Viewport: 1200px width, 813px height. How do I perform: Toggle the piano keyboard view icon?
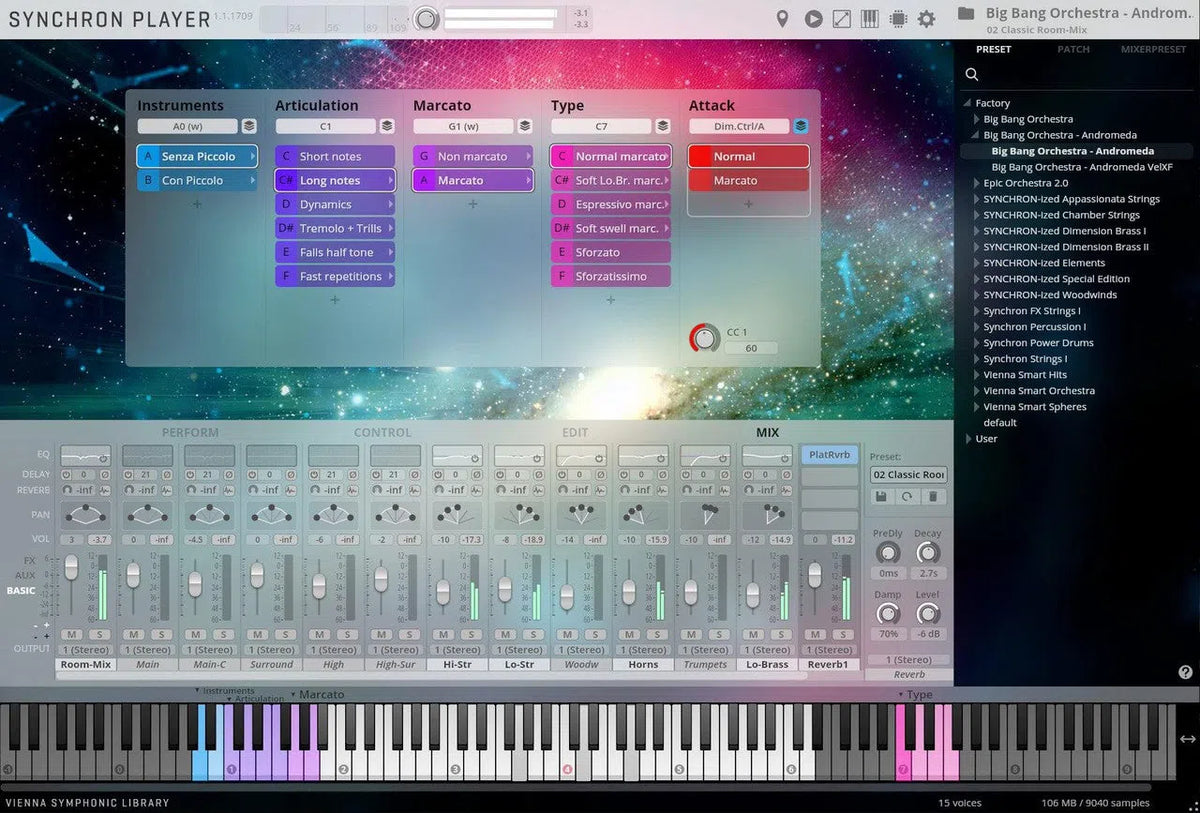[x=870, y=19]
